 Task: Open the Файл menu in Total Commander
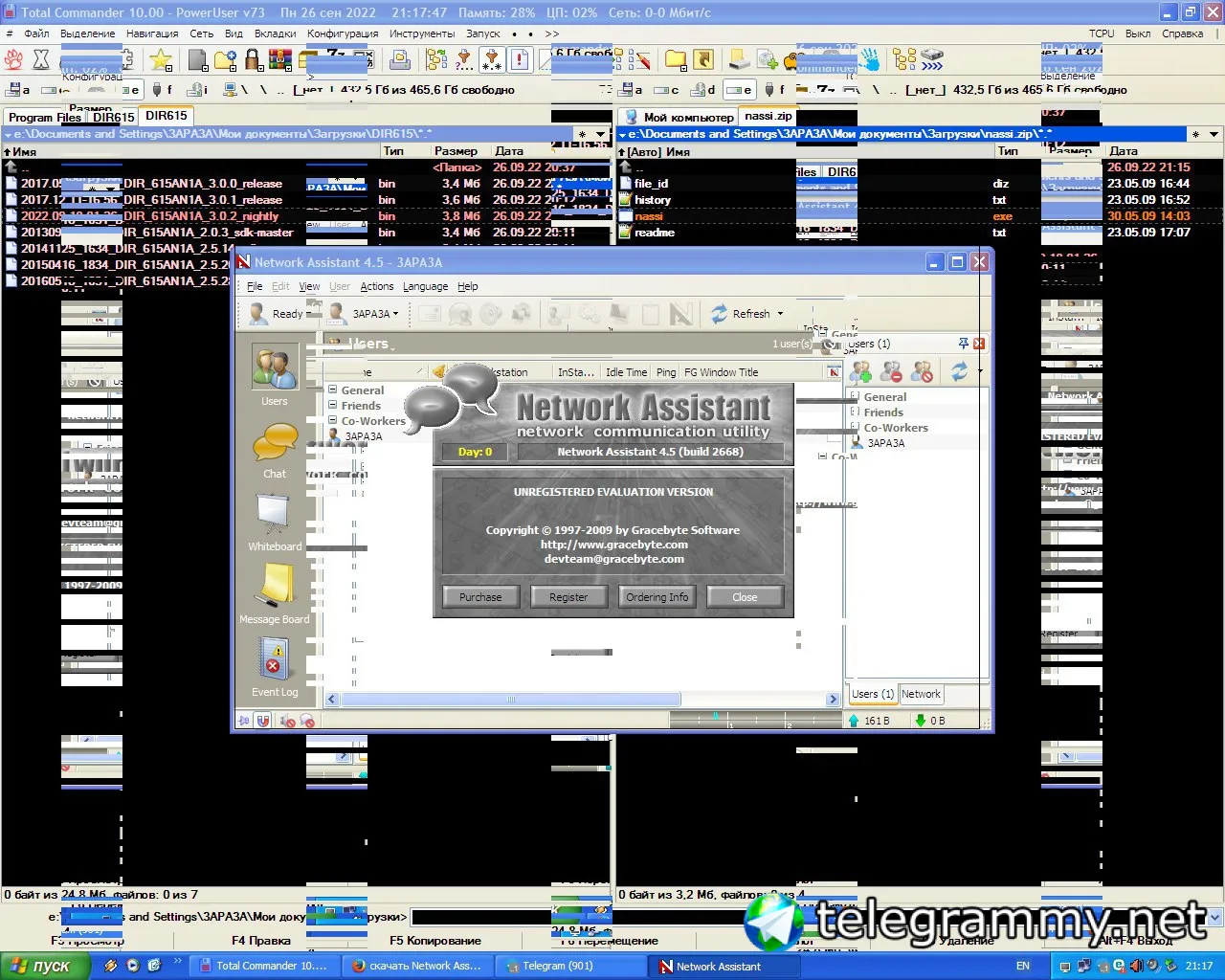(36, 33)
